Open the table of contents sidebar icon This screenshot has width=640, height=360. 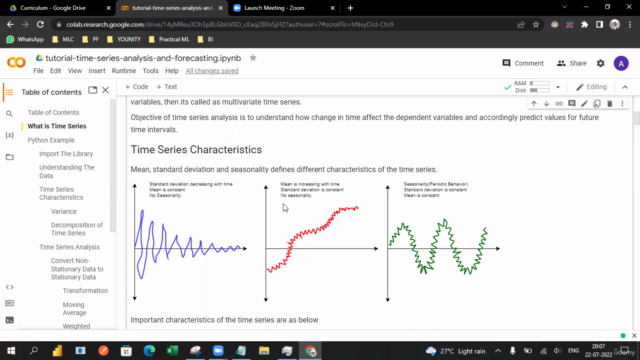pyautogui.click(x=9, y=92)
